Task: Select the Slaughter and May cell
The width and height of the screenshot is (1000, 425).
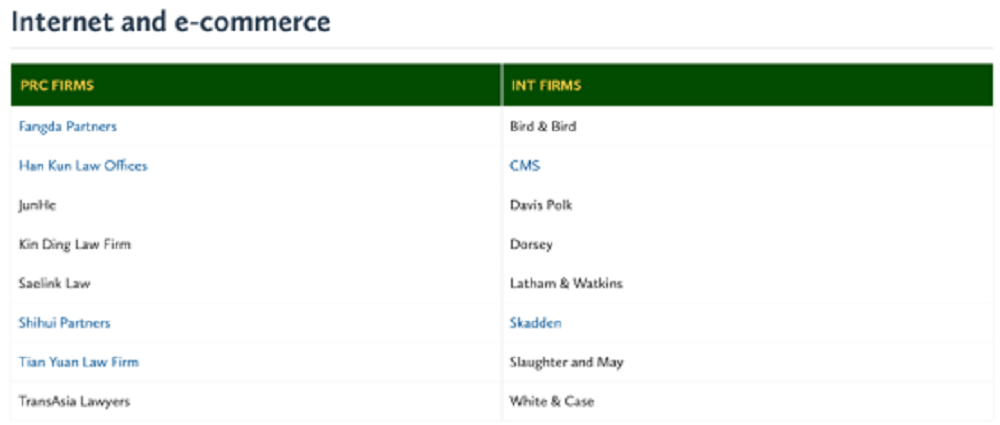Action: coord(748,362)
